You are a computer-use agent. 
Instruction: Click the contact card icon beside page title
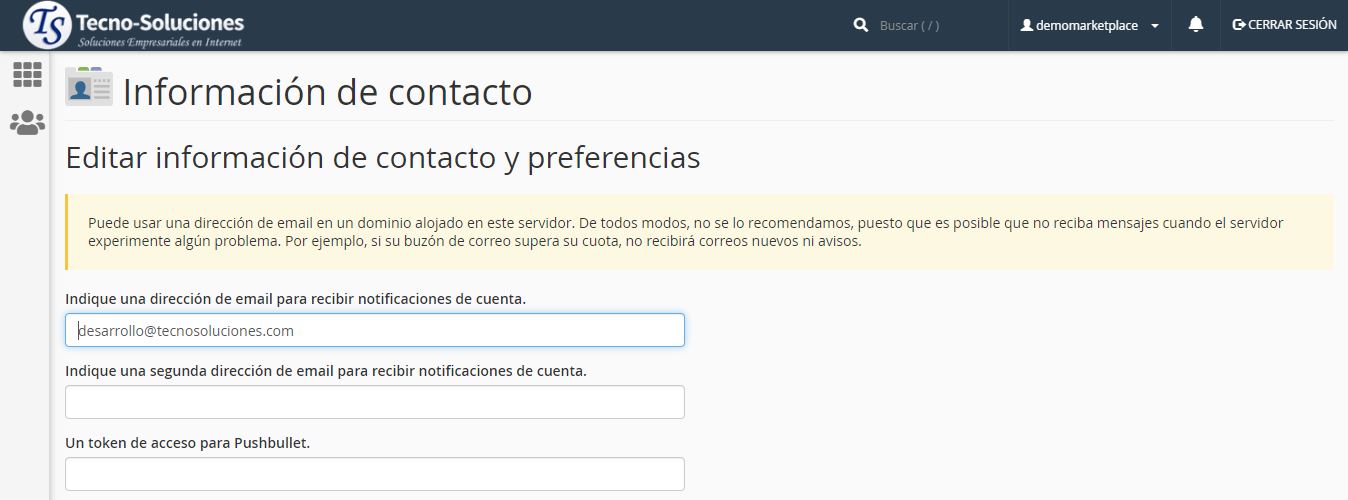(89, 87)
